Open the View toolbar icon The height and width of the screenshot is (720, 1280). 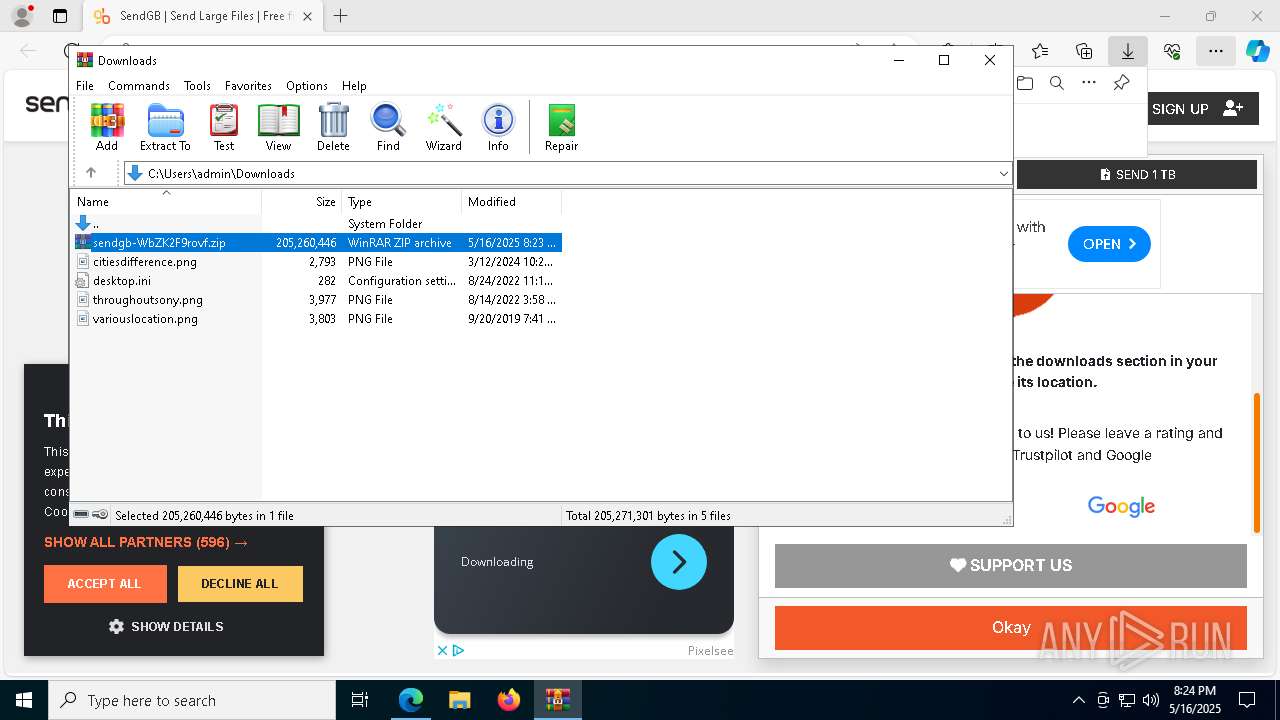click(278, 127)
